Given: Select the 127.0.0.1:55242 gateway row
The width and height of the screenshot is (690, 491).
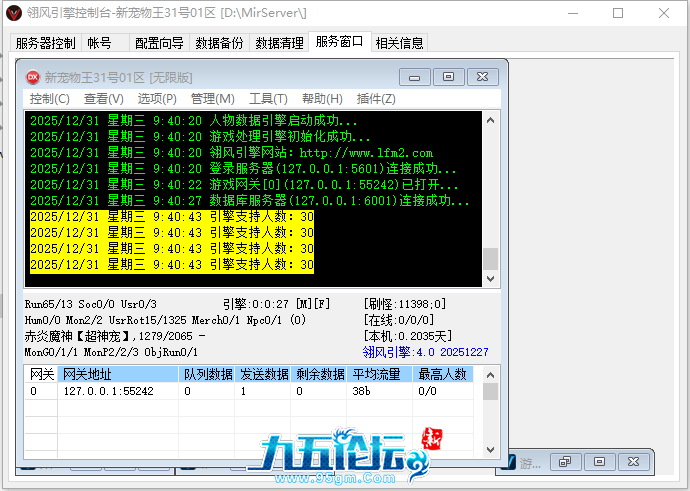Looking at the screenshot, I should click(108, 391).
